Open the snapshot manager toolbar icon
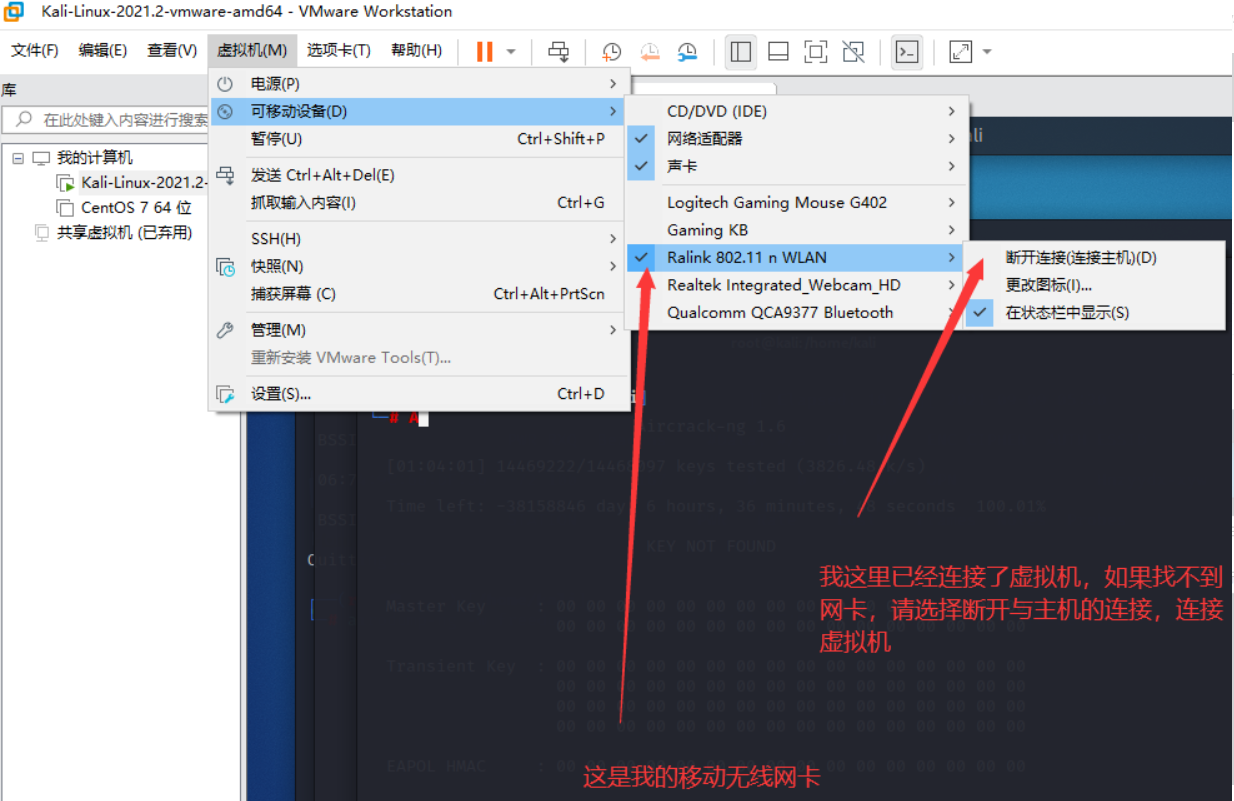Image resolution: width=1234 pixels, height=801 pixels. (687, 51)
